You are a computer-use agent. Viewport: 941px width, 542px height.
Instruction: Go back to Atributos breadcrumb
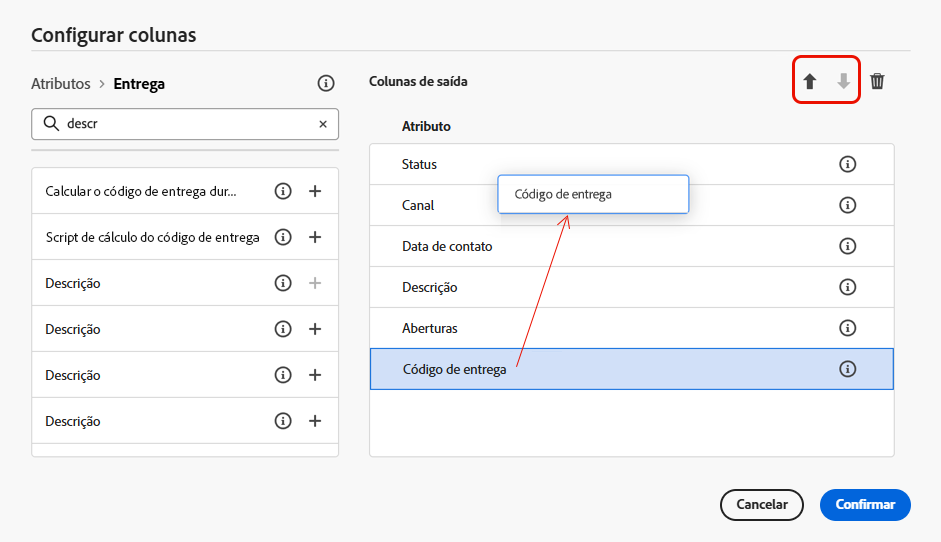coord(60,84)
